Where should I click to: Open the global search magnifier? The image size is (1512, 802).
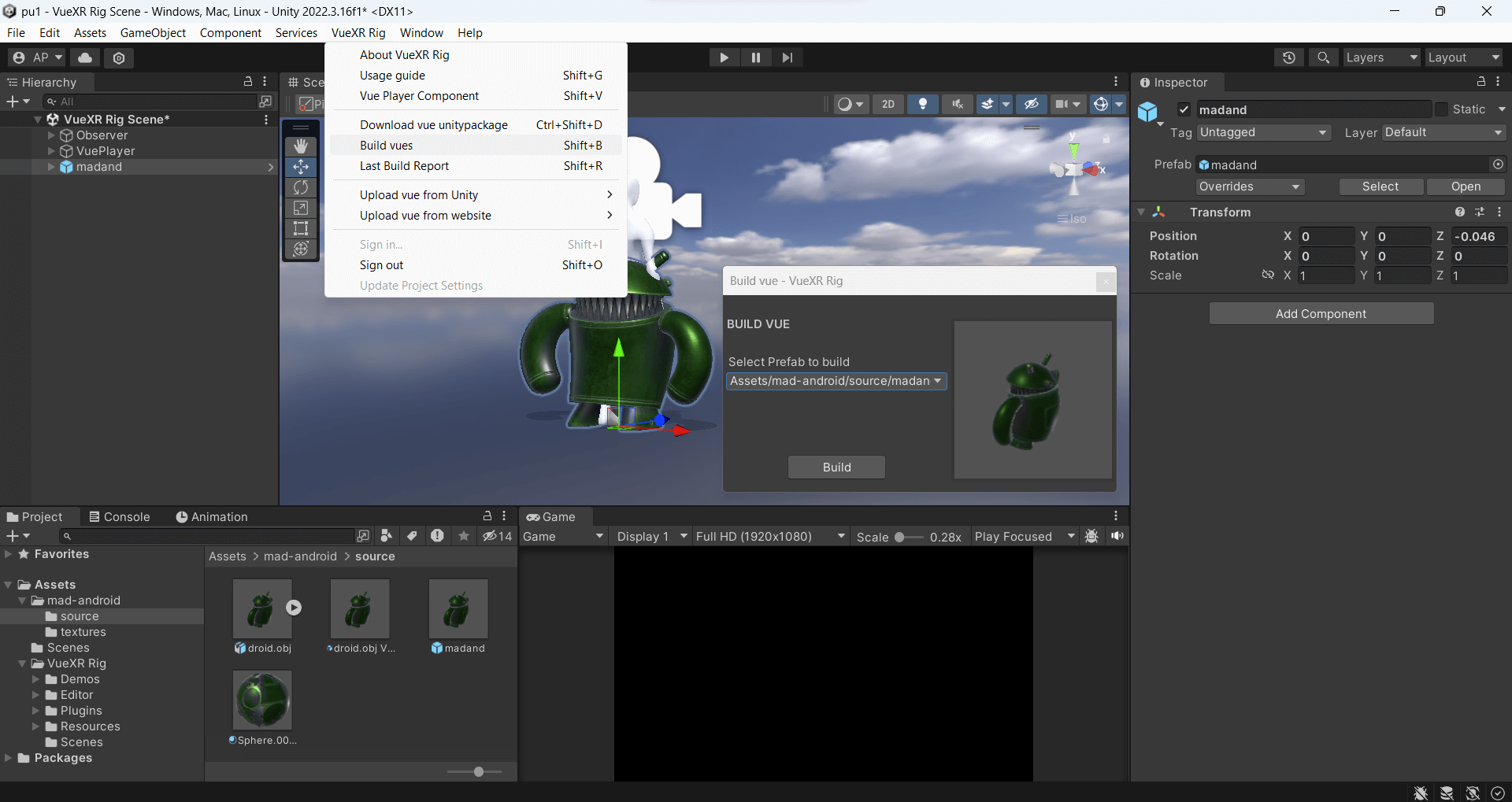coord(1324,57)
